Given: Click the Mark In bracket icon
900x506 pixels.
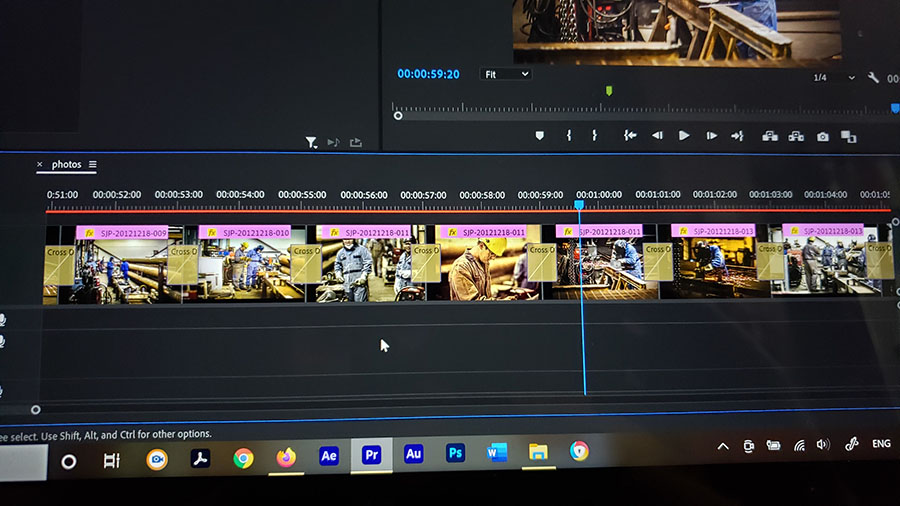Looking at the screenshot, I should [569, 136].
